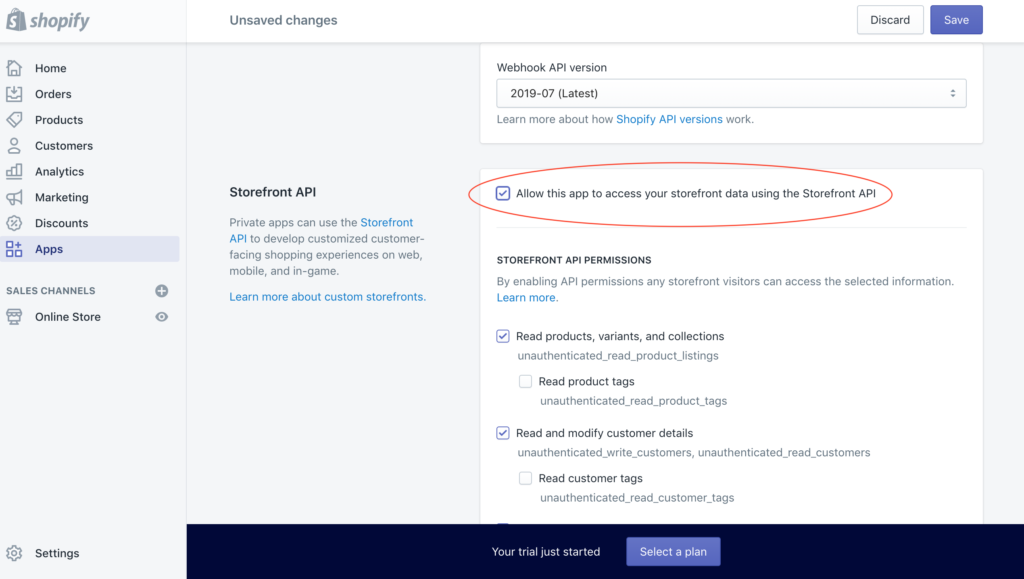Click the Marketing megaphone icon
Screen dimensions: 1024x579
(17, 197)
